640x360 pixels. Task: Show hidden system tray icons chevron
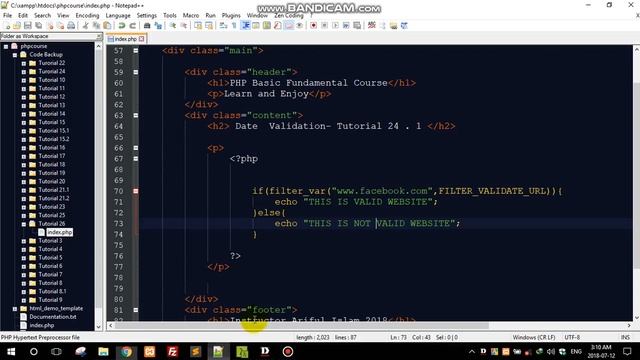point(471,351)
